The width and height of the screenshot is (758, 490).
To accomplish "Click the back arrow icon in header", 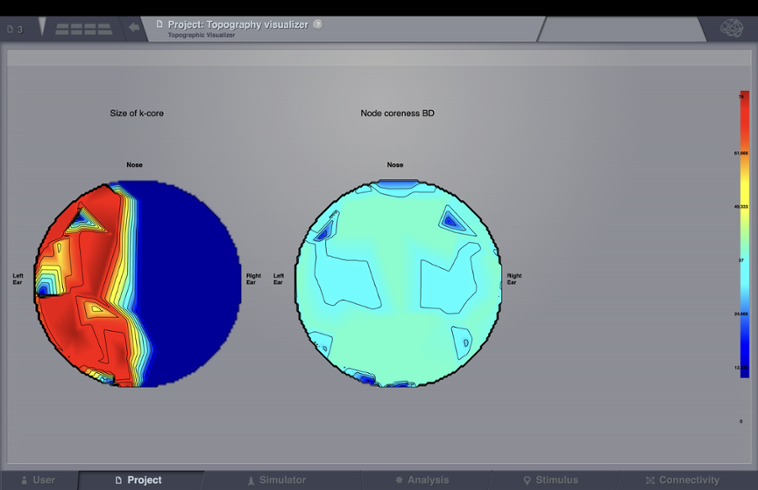I will pos(134,28).
